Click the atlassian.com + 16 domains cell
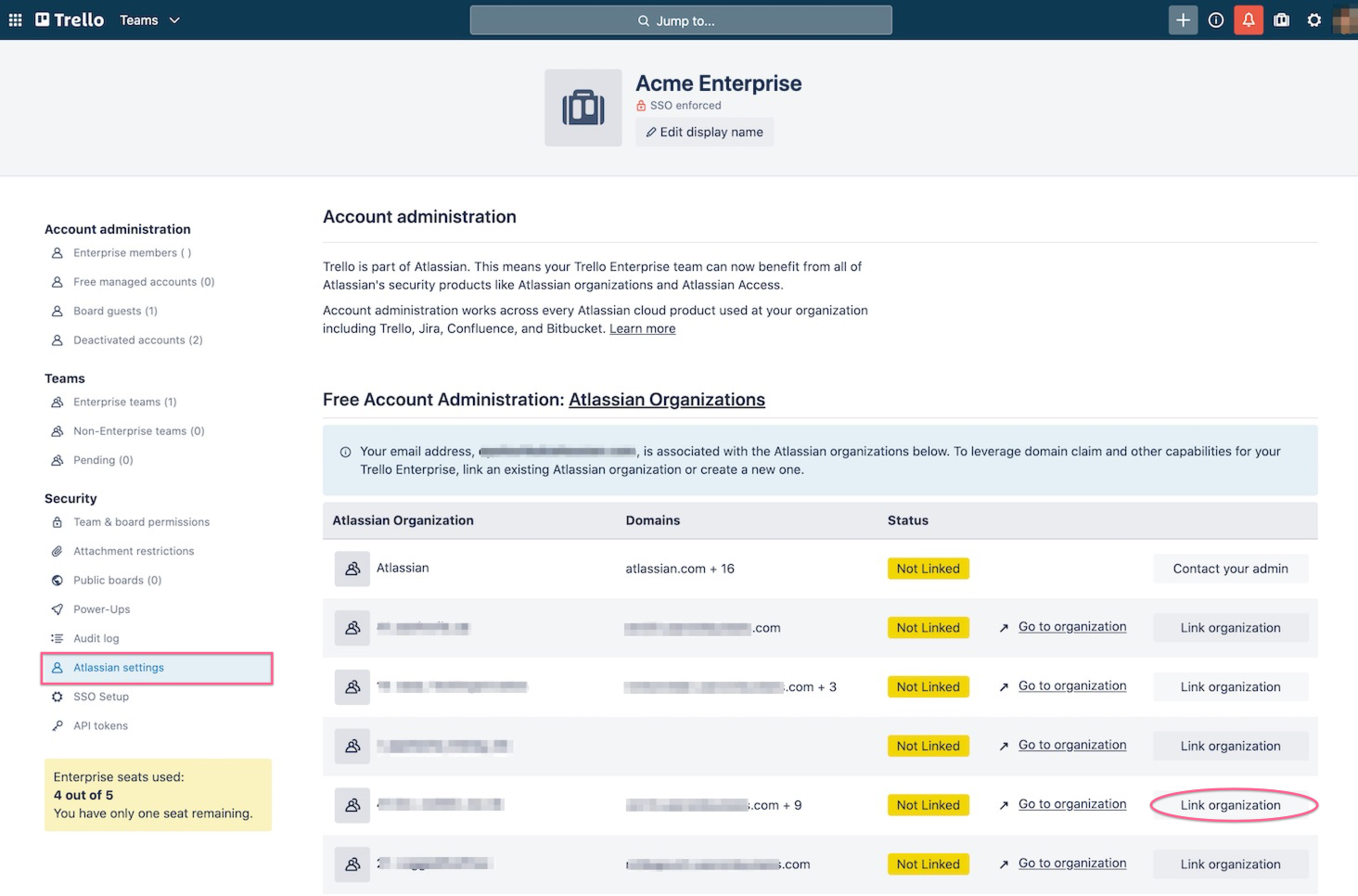 tap(680, 569)
